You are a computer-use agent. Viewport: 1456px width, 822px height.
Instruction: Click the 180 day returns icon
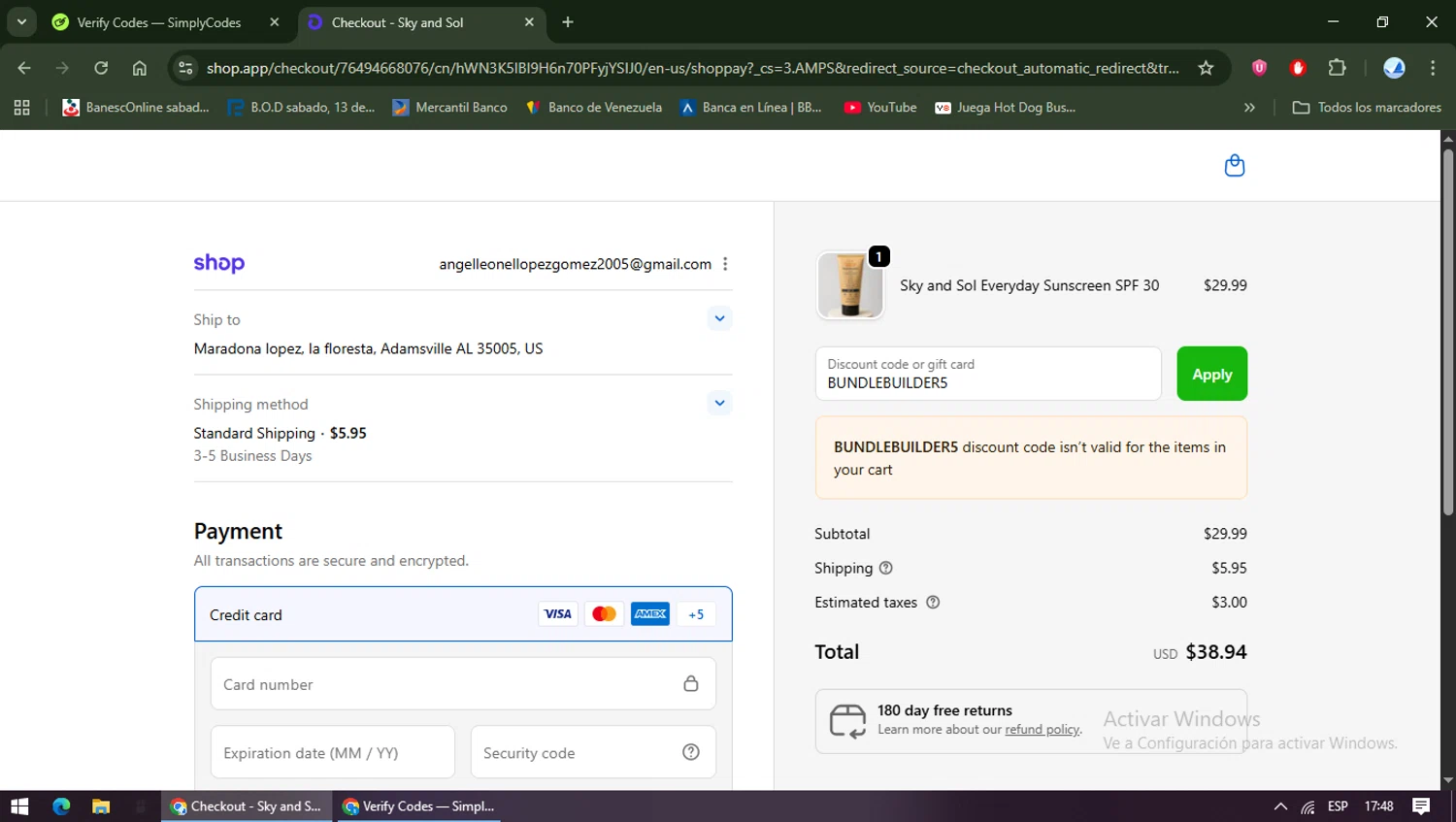coord(847,722)
